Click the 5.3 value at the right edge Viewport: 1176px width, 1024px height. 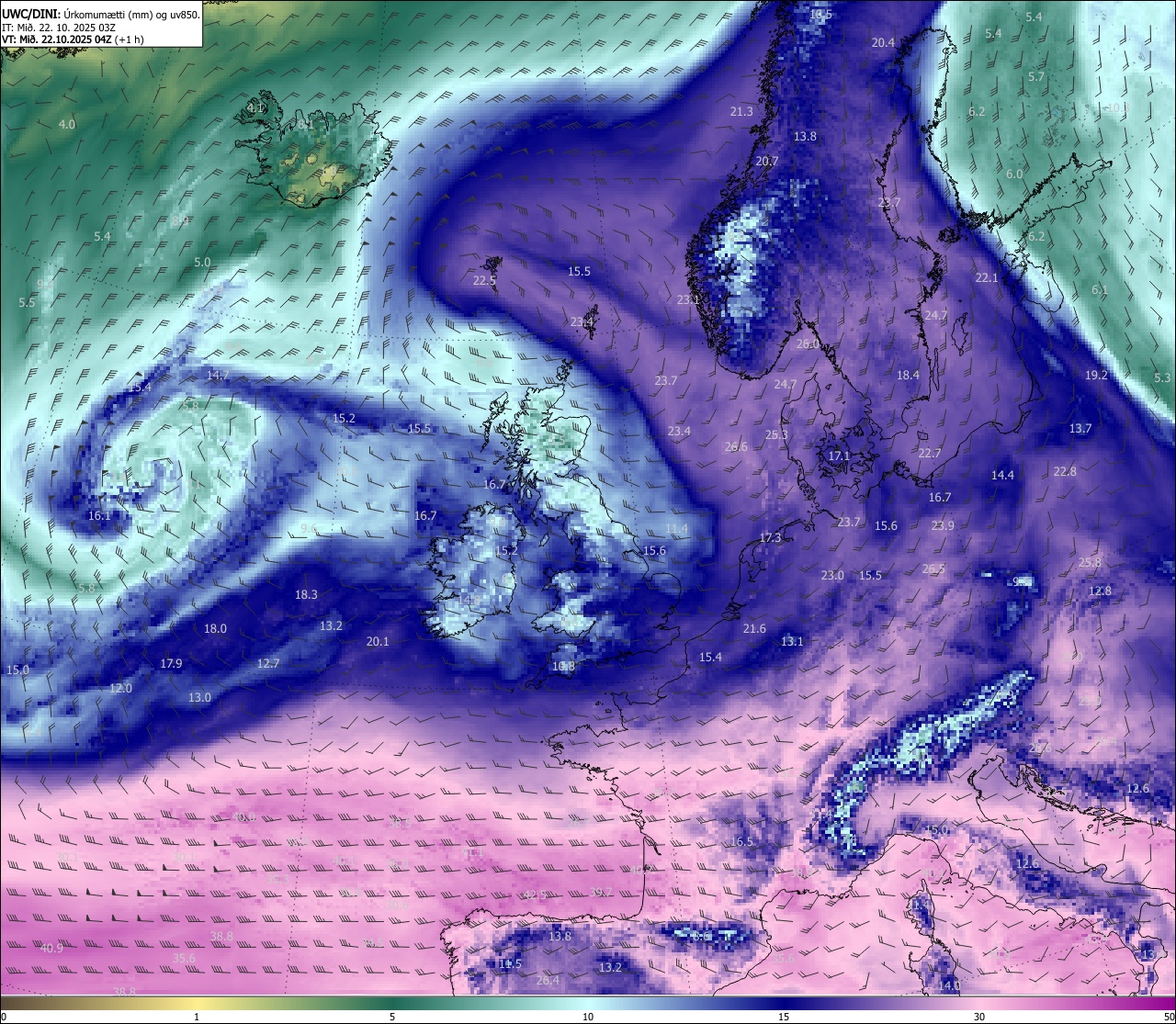coord(1162,377)
